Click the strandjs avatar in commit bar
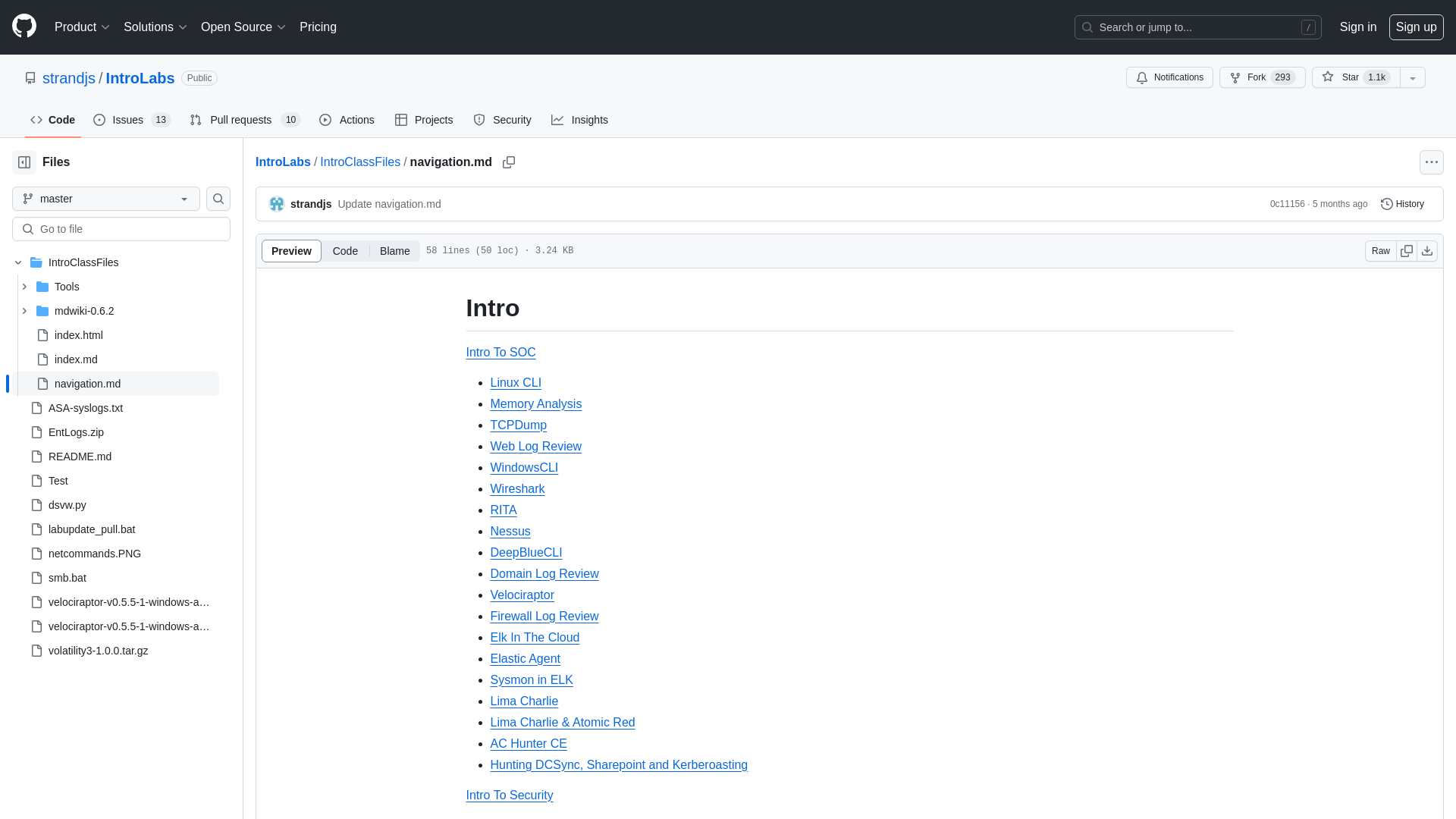The image size is (1456, 819). tap(277, 204)
